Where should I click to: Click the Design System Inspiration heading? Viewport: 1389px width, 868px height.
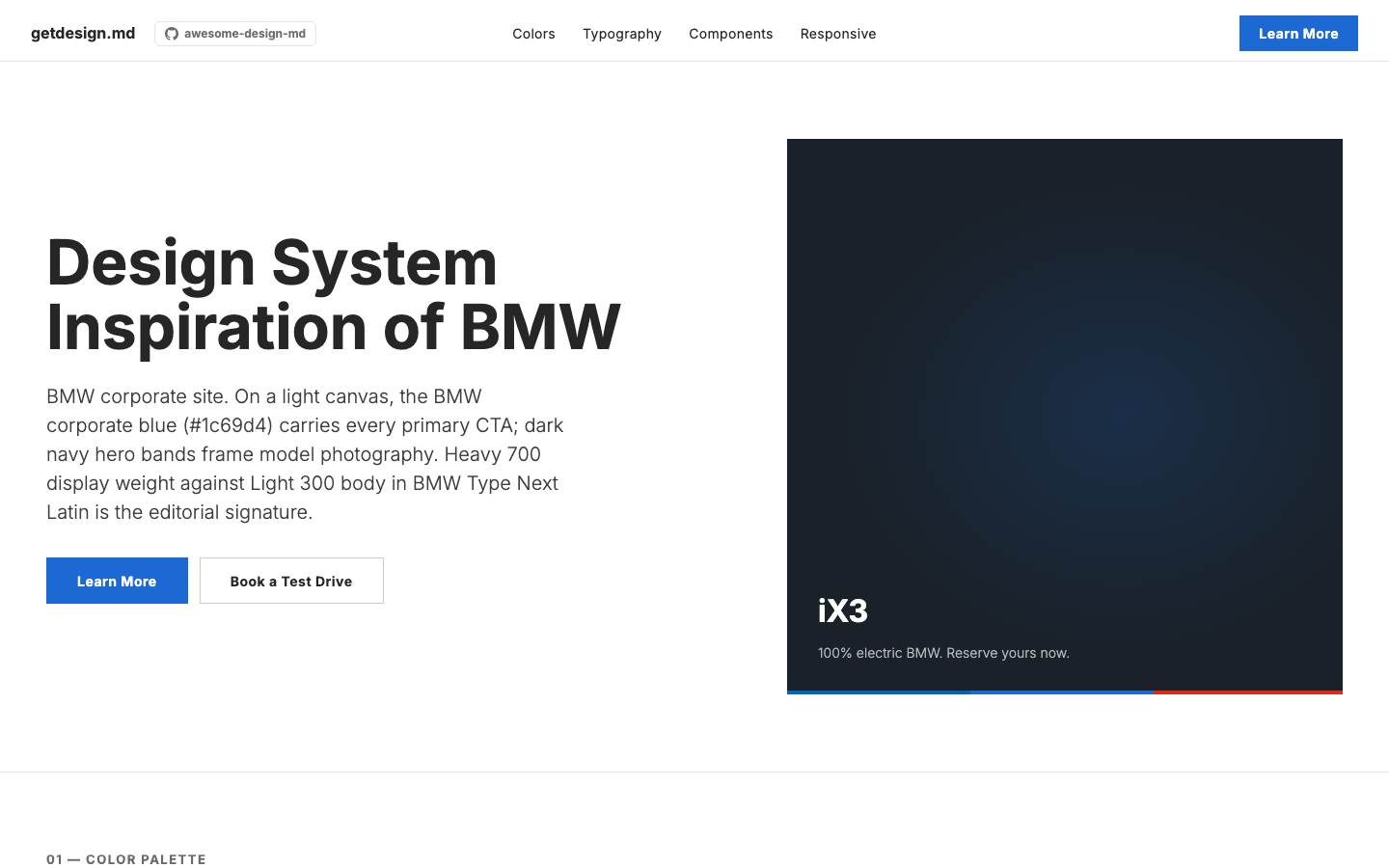point(333,294)
